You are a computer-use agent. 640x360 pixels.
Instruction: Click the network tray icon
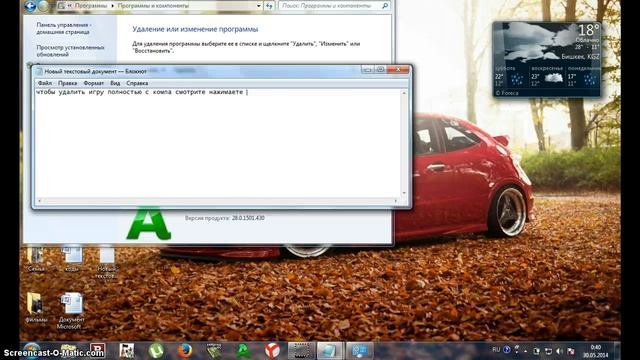click(x=548, y=351)
